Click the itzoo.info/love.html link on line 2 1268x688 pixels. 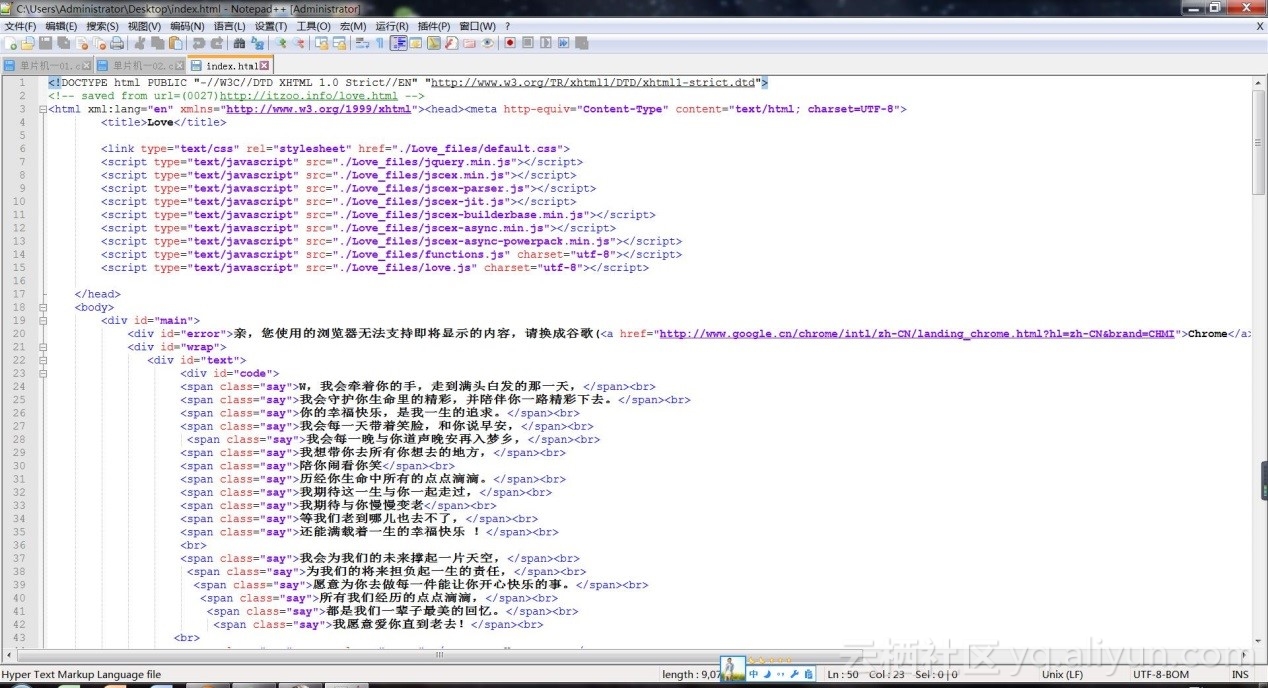point(309,96)
